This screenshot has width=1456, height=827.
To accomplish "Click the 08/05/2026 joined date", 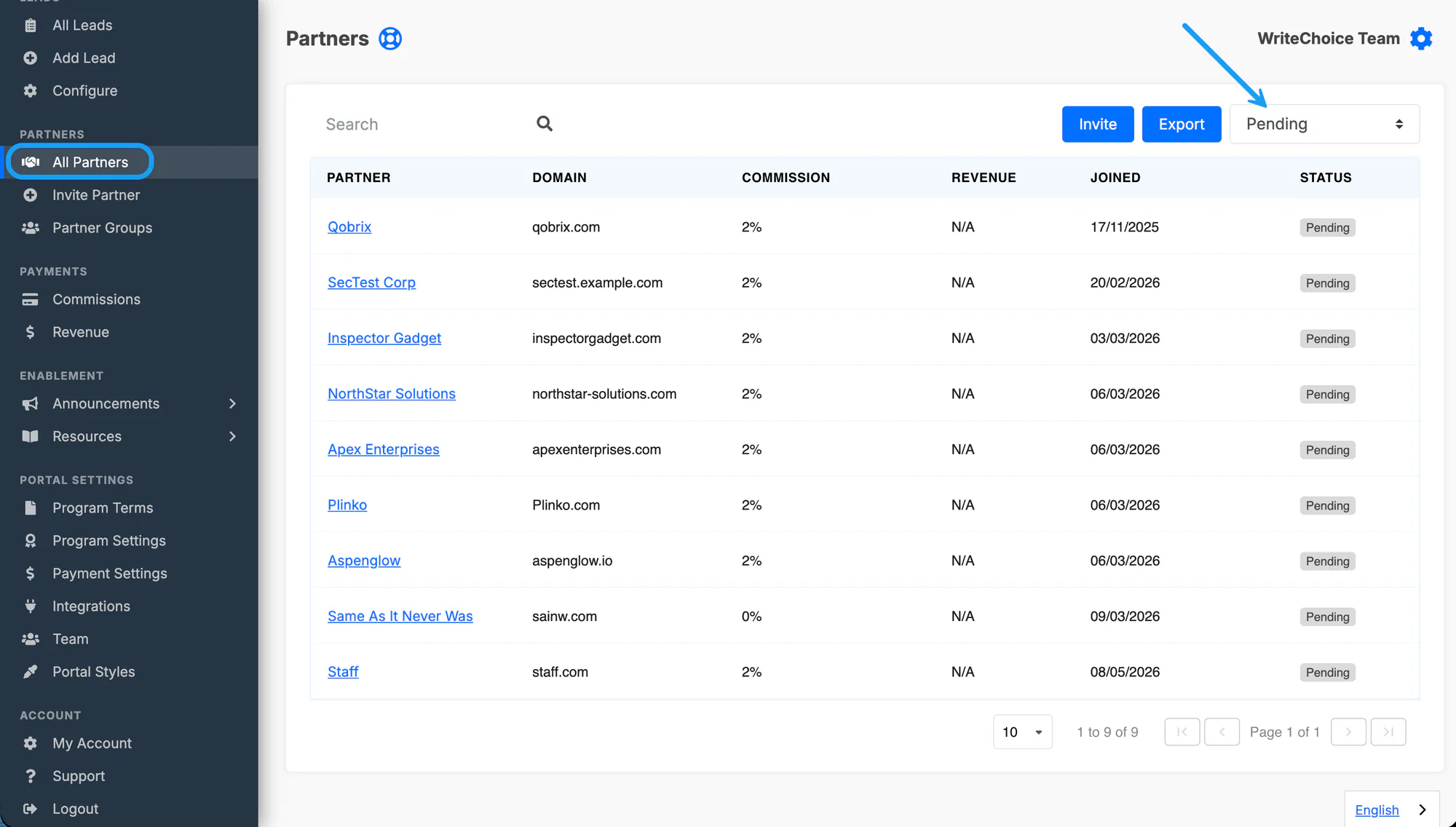I will point(1125,671).
